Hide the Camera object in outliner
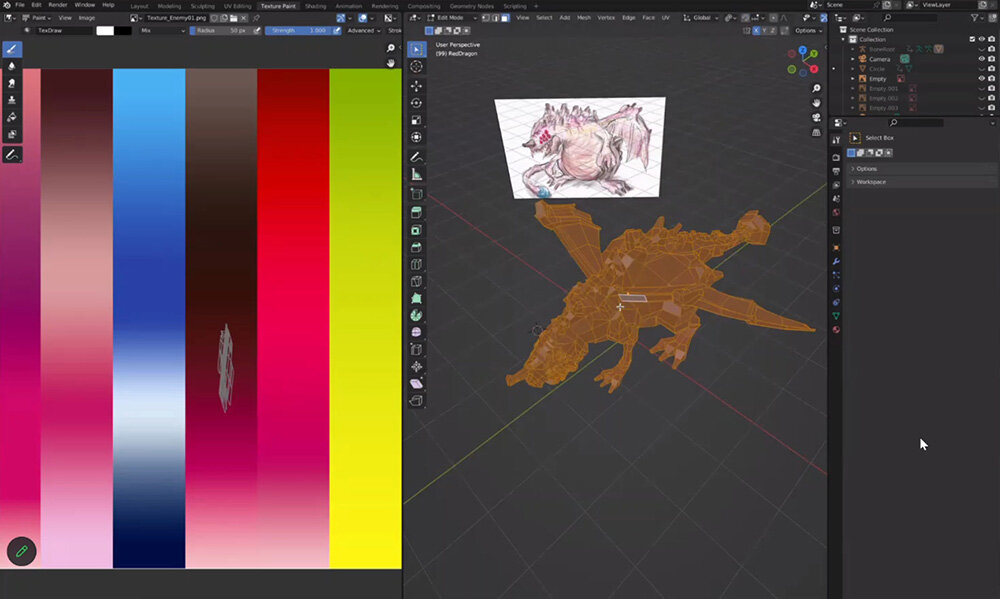The height and width of the screenshot is (599, 1000). tap(980, 59)
